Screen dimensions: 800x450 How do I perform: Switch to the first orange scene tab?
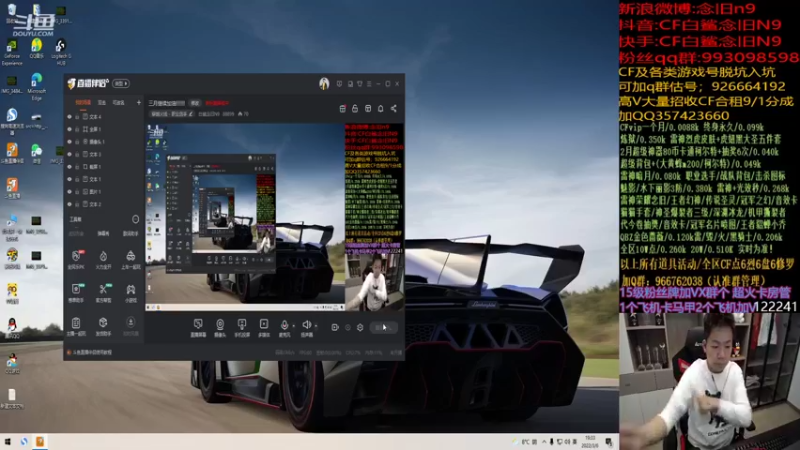[83, 103]
